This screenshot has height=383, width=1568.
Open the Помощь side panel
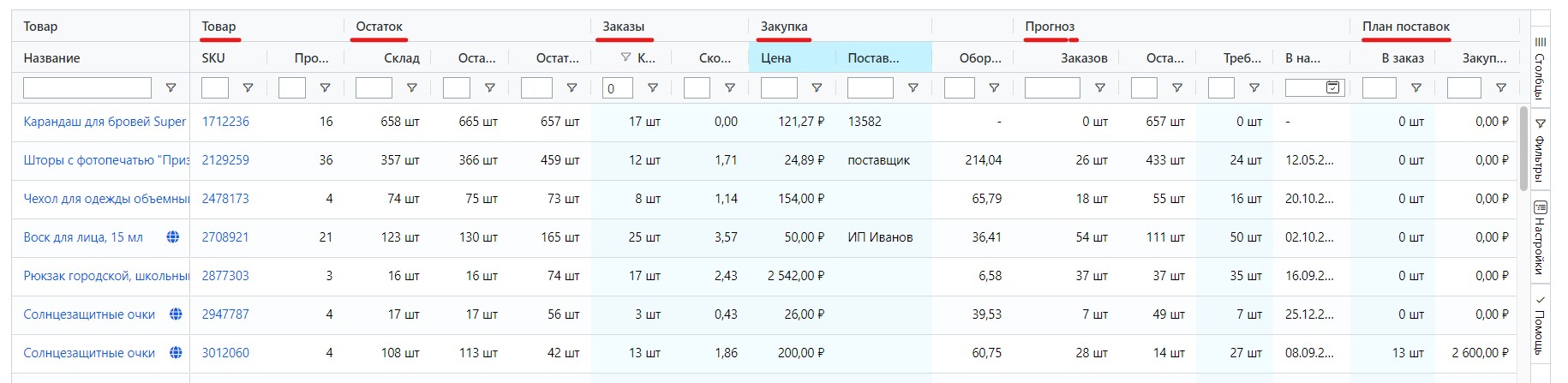coord(1540,325)
